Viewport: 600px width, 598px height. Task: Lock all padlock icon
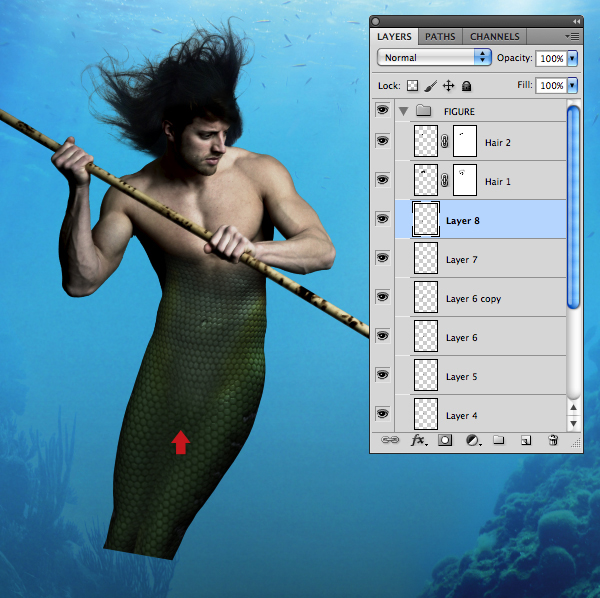[x=466, y=86]
